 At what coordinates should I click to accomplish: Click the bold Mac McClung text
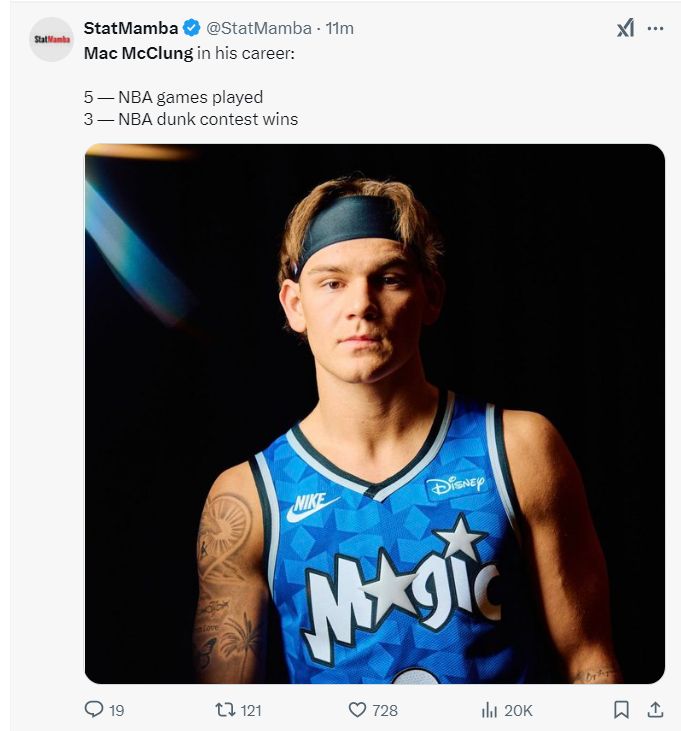pos(138,53)
